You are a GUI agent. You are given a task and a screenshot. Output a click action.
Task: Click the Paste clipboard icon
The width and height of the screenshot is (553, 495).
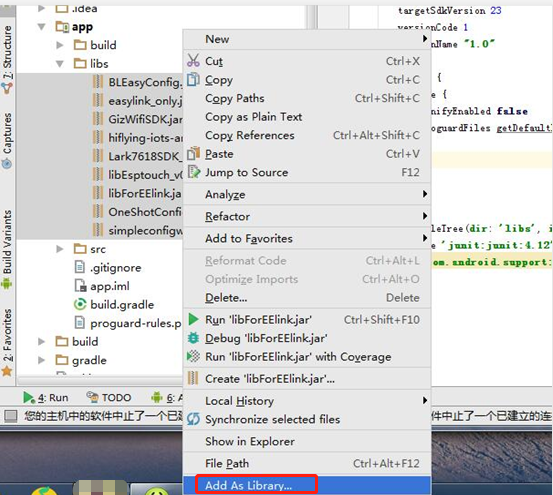pyautogui.click(x=193, y=154)
